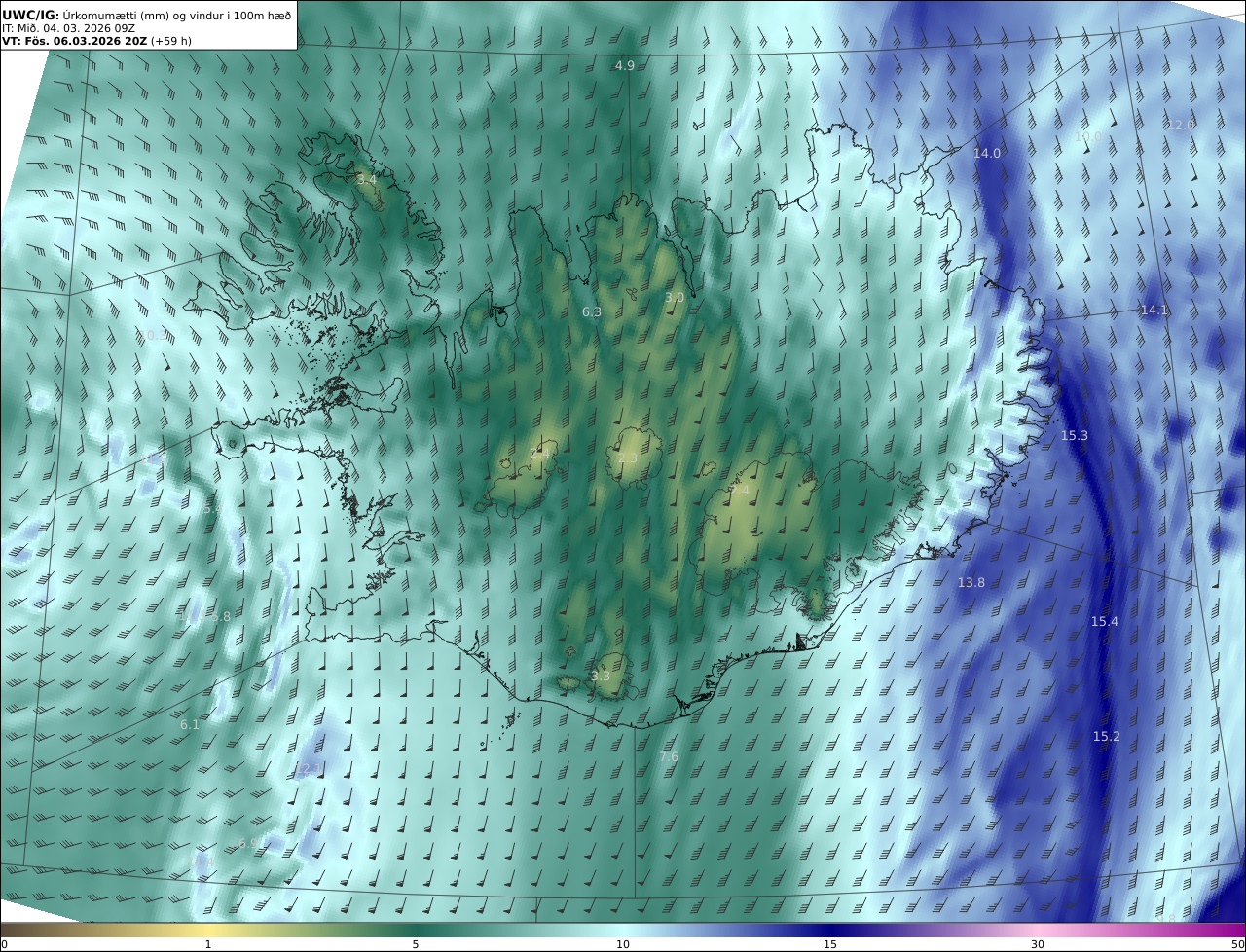1246x952 pixels.
Task: Click the 2.3 value on the glacier
Action: pyautogui.click(x=628, y=458)
